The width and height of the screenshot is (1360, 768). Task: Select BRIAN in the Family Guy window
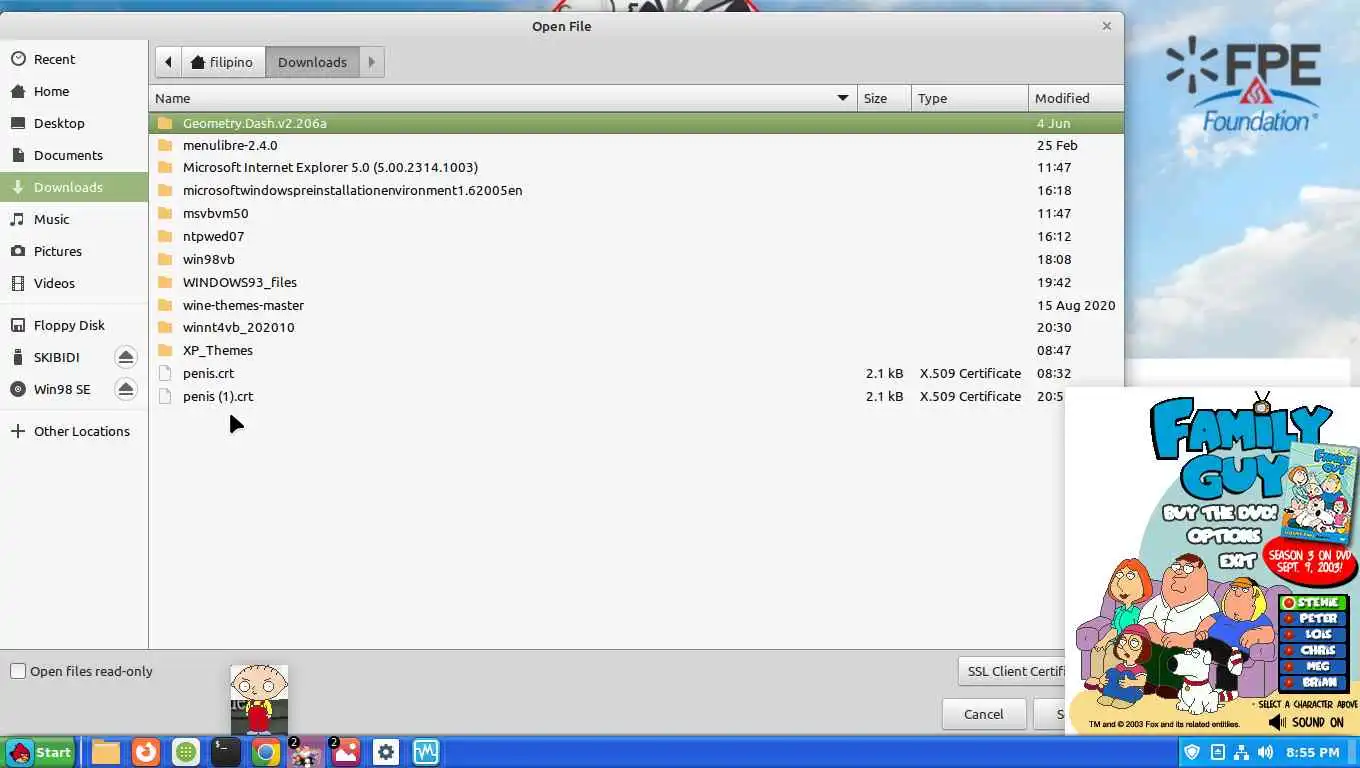pos(1314,683)
